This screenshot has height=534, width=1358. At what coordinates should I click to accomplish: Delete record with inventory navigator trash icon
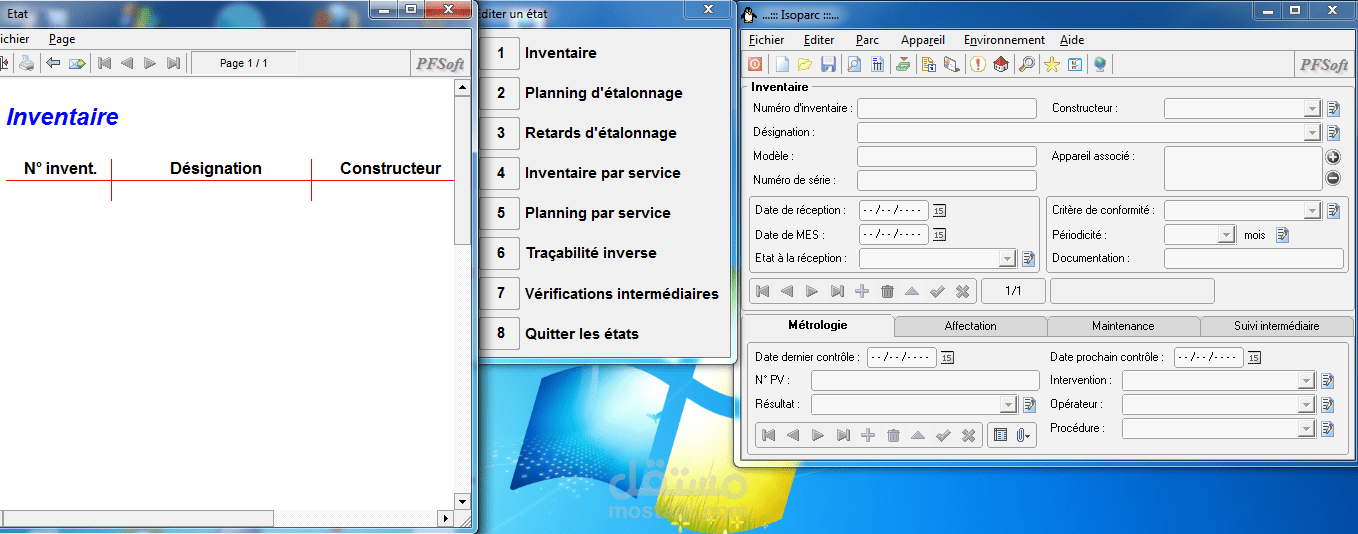coord(887,291)
